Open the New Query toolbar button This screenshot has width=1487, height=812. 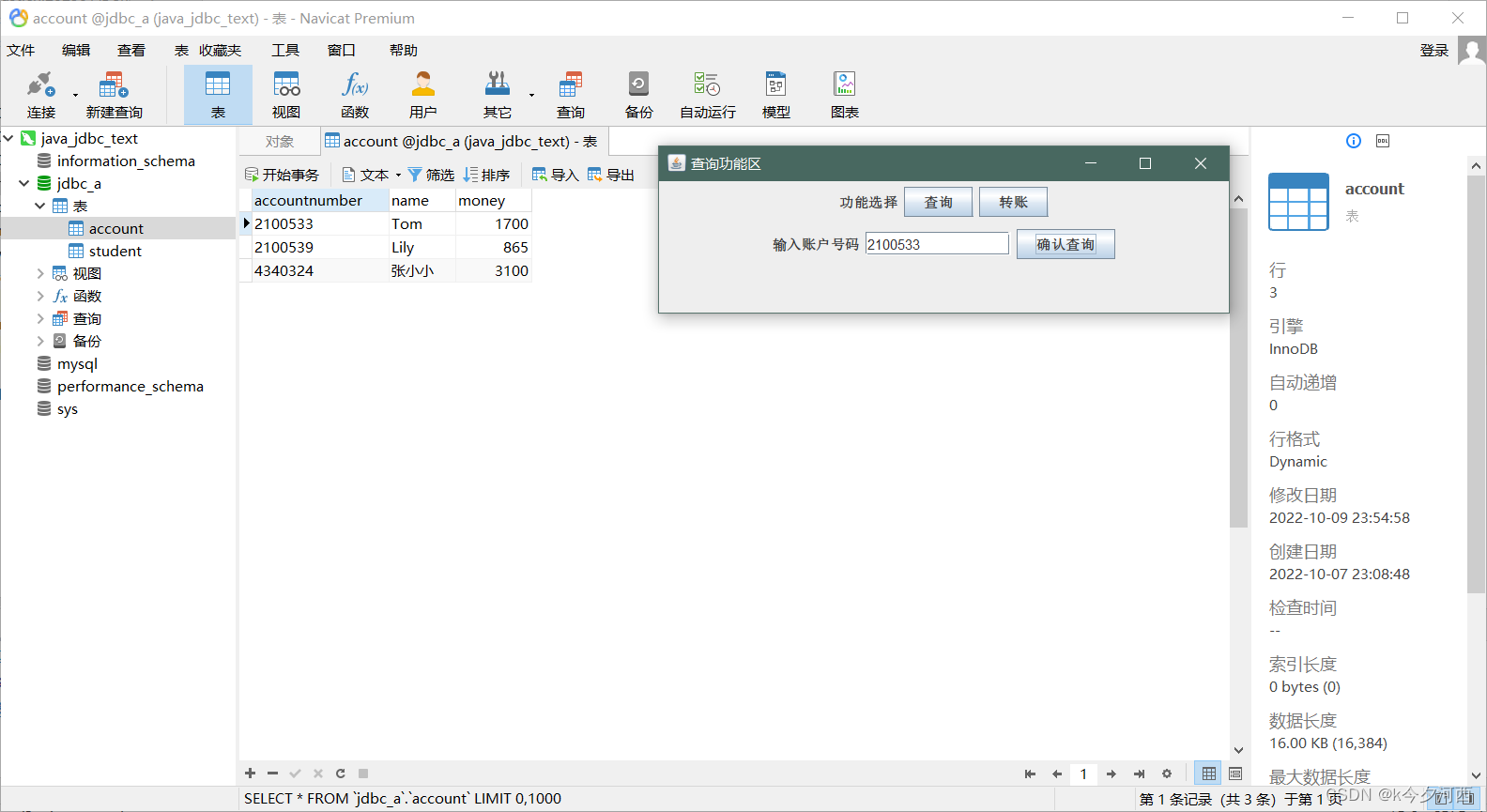[x=114, y=95]
